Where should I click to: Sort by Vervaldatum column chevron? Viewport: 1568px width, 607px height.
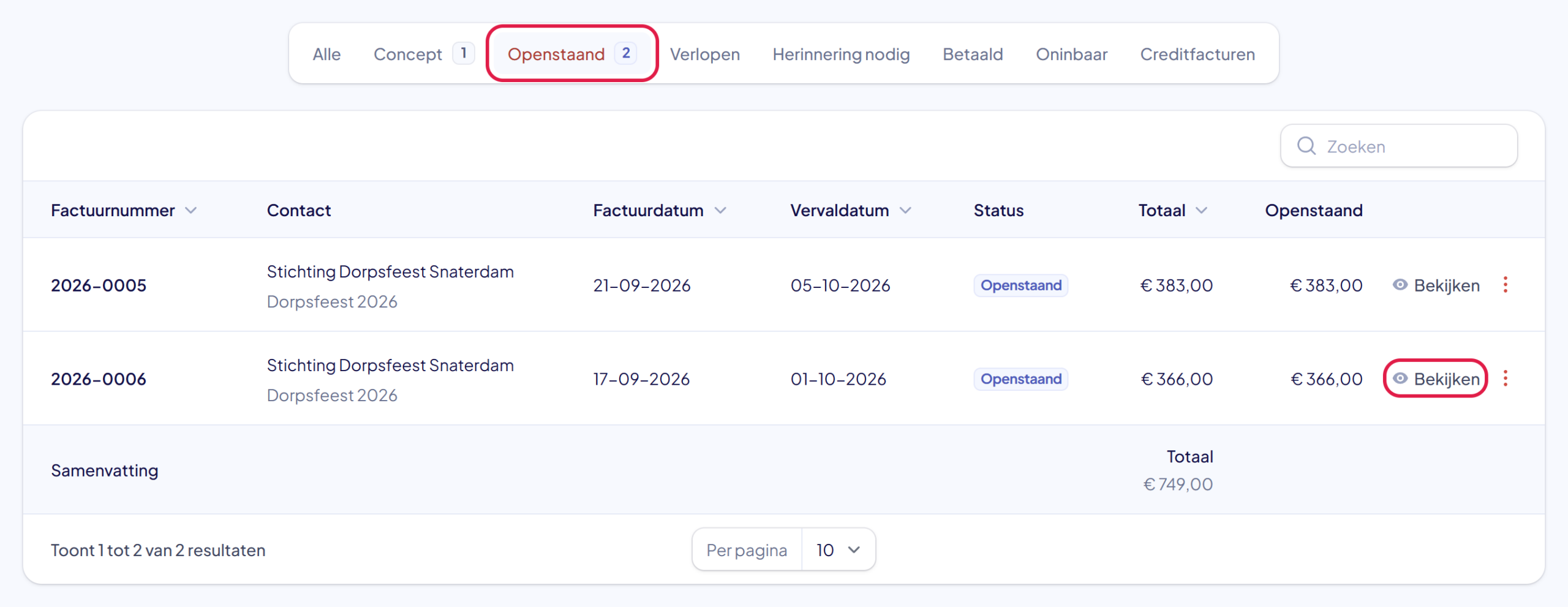905,211
